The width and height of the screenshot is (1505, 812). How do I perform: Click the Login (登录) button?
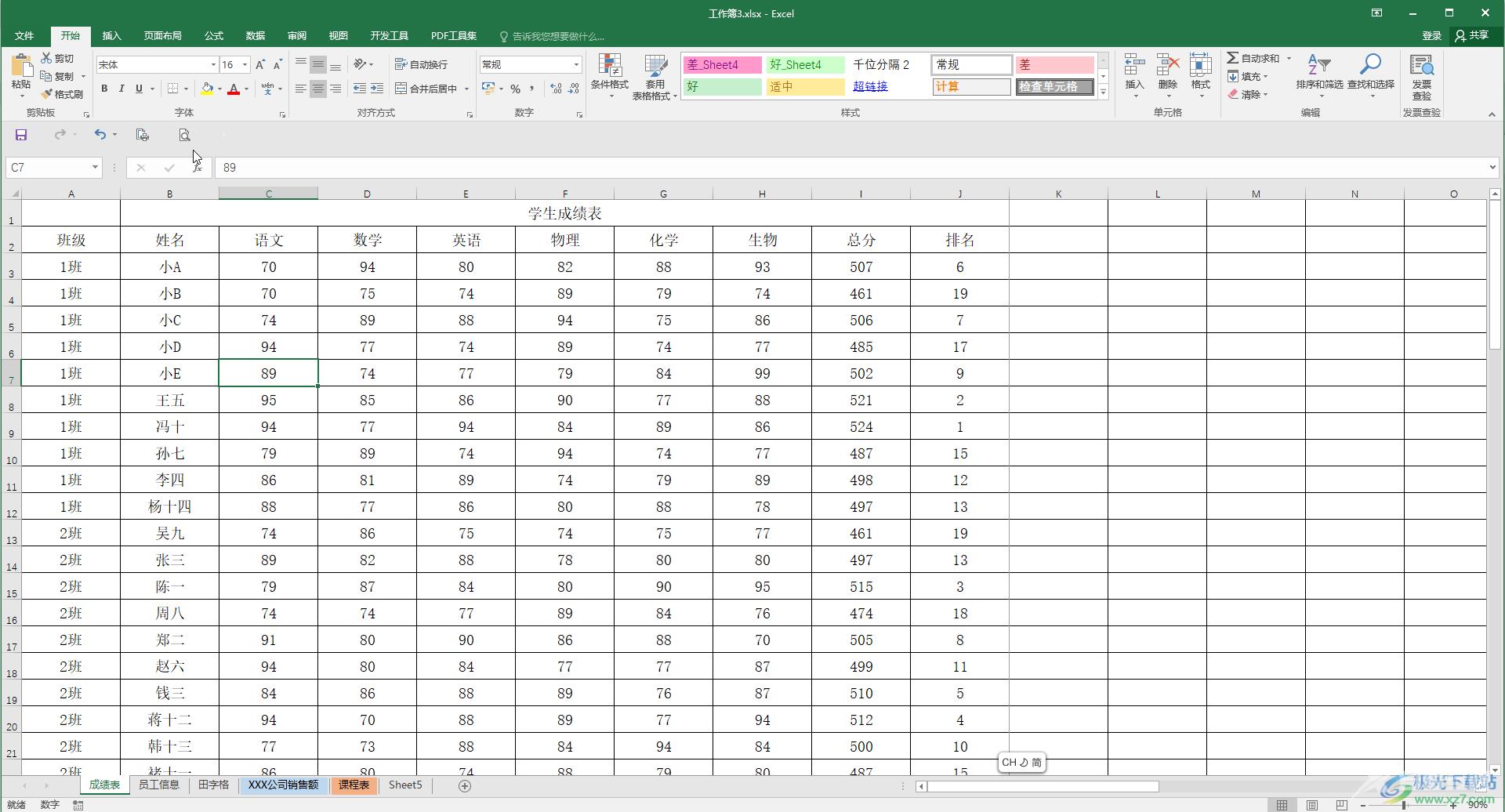[1431, 36]
